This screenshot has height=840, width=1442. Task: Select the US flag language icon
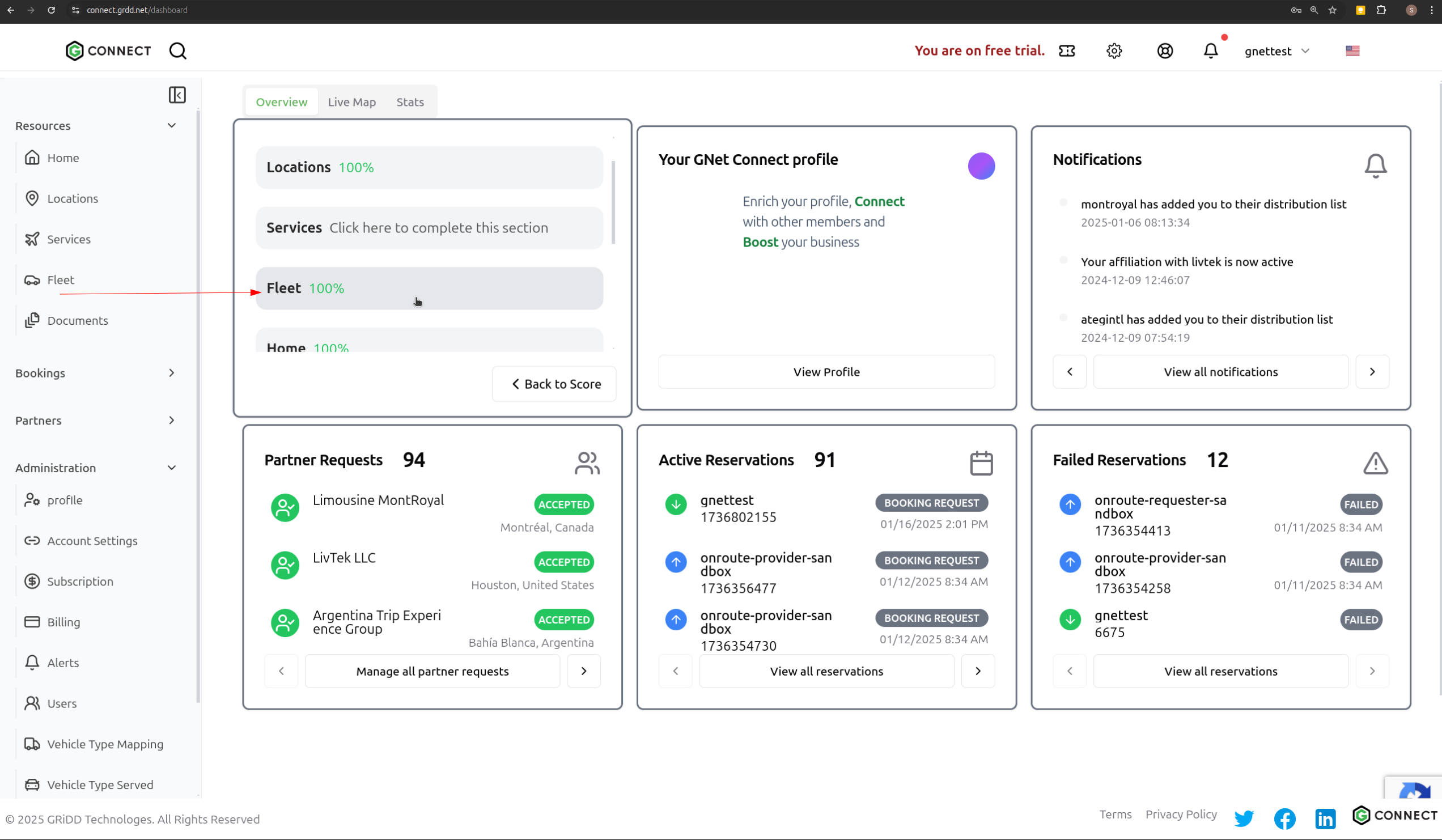click(1352, 51)
